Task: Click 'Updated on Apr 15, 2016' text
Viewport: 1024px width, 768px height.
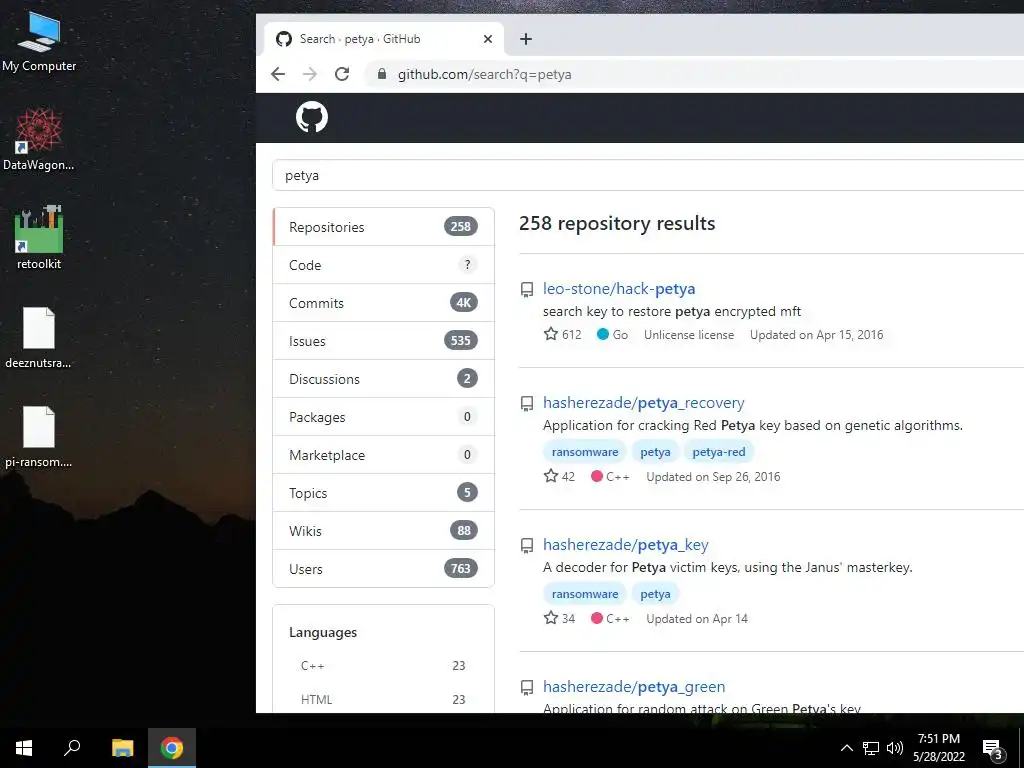Action: point(816,334)
